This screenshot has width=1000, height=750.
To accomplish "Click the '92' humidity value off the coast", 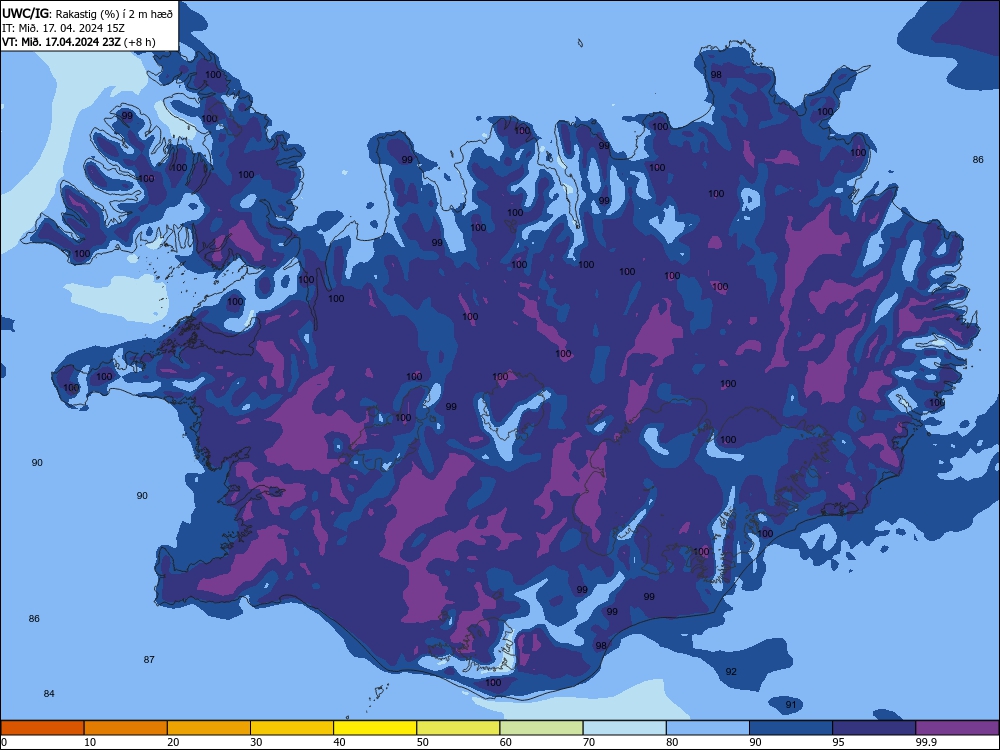I will click(731, 671).
